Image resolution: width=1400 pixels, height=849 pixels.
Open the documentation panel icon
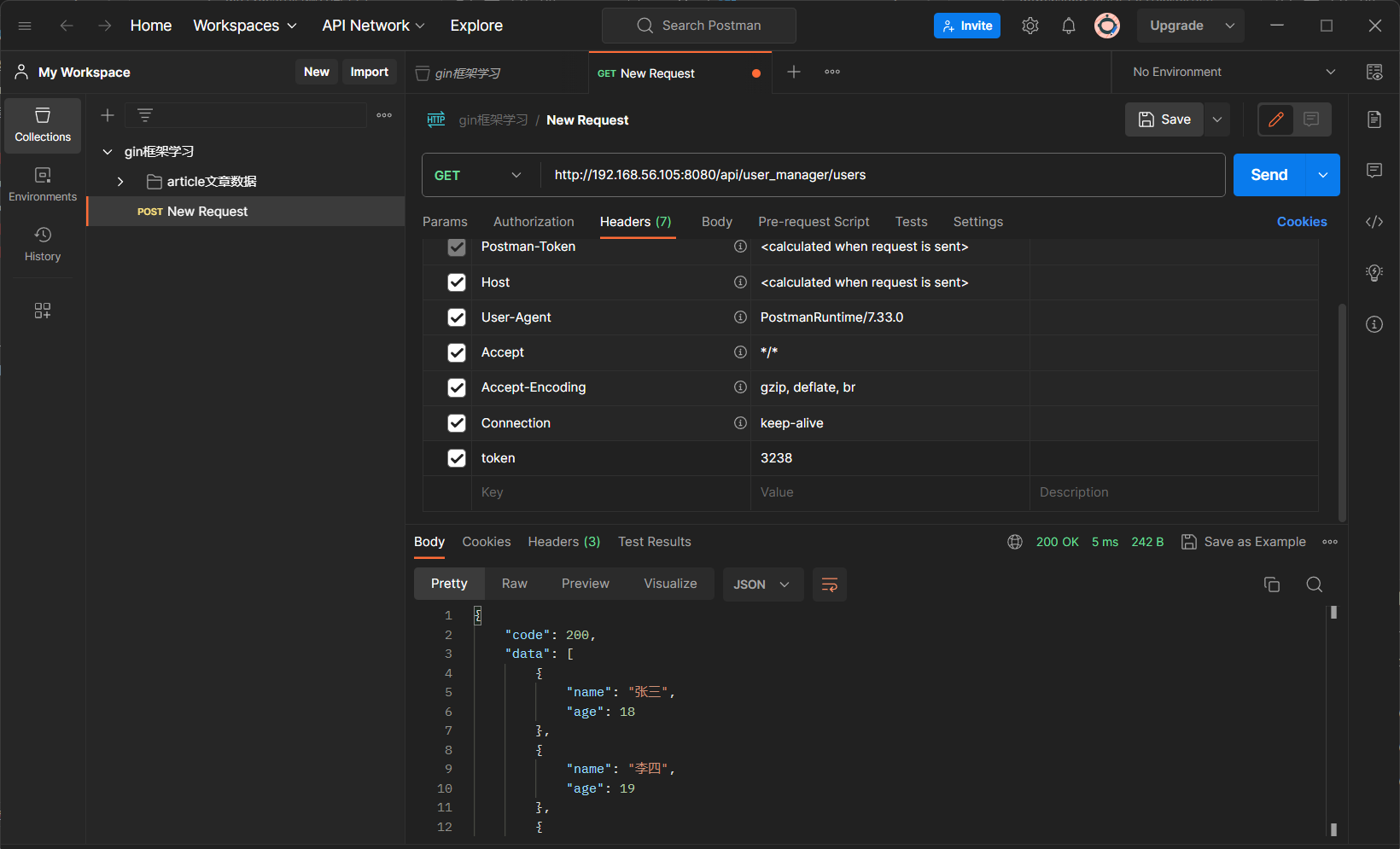click(1374, 119)
